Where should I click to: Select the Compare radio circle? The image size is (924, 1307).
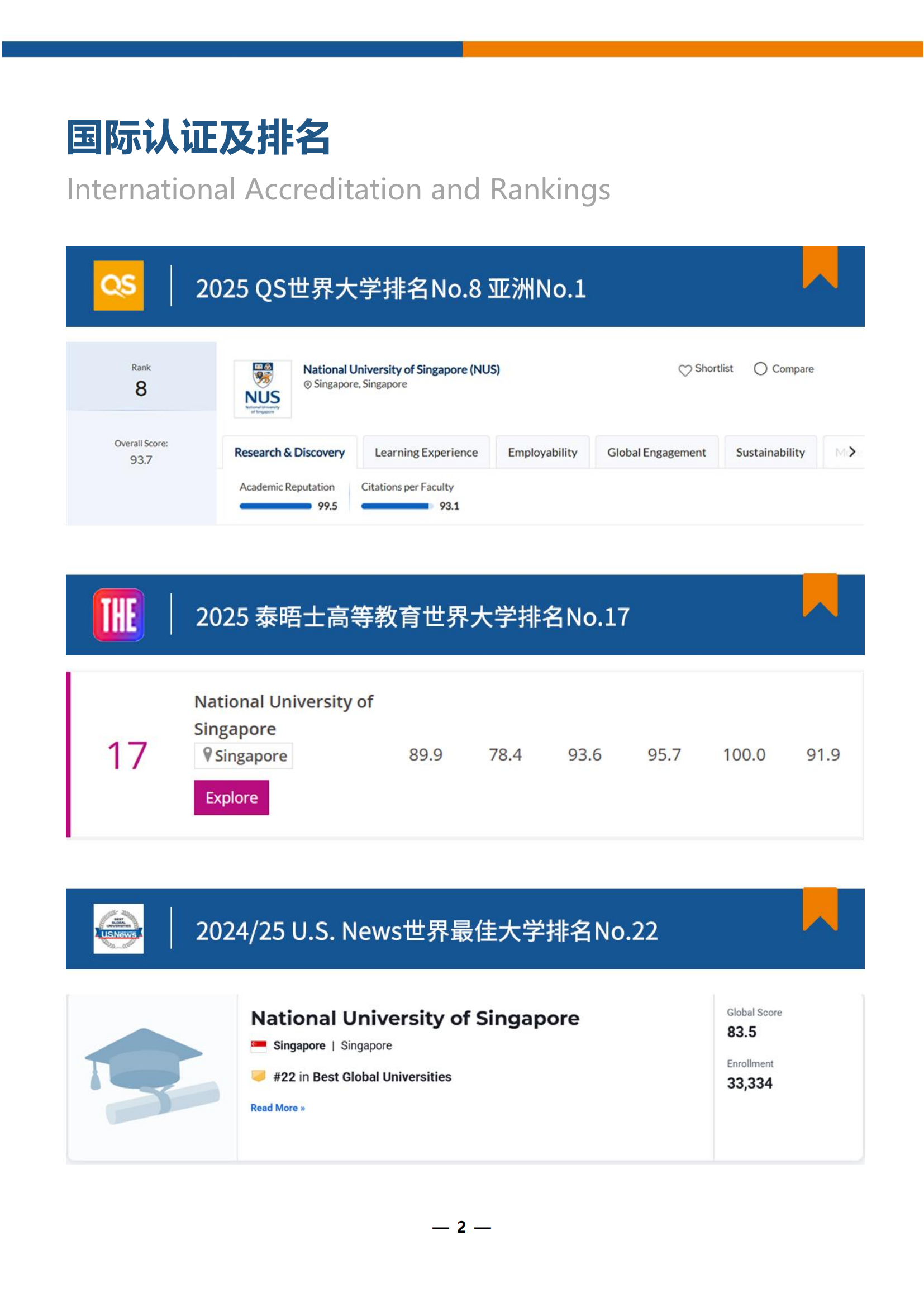pos(760,369)
